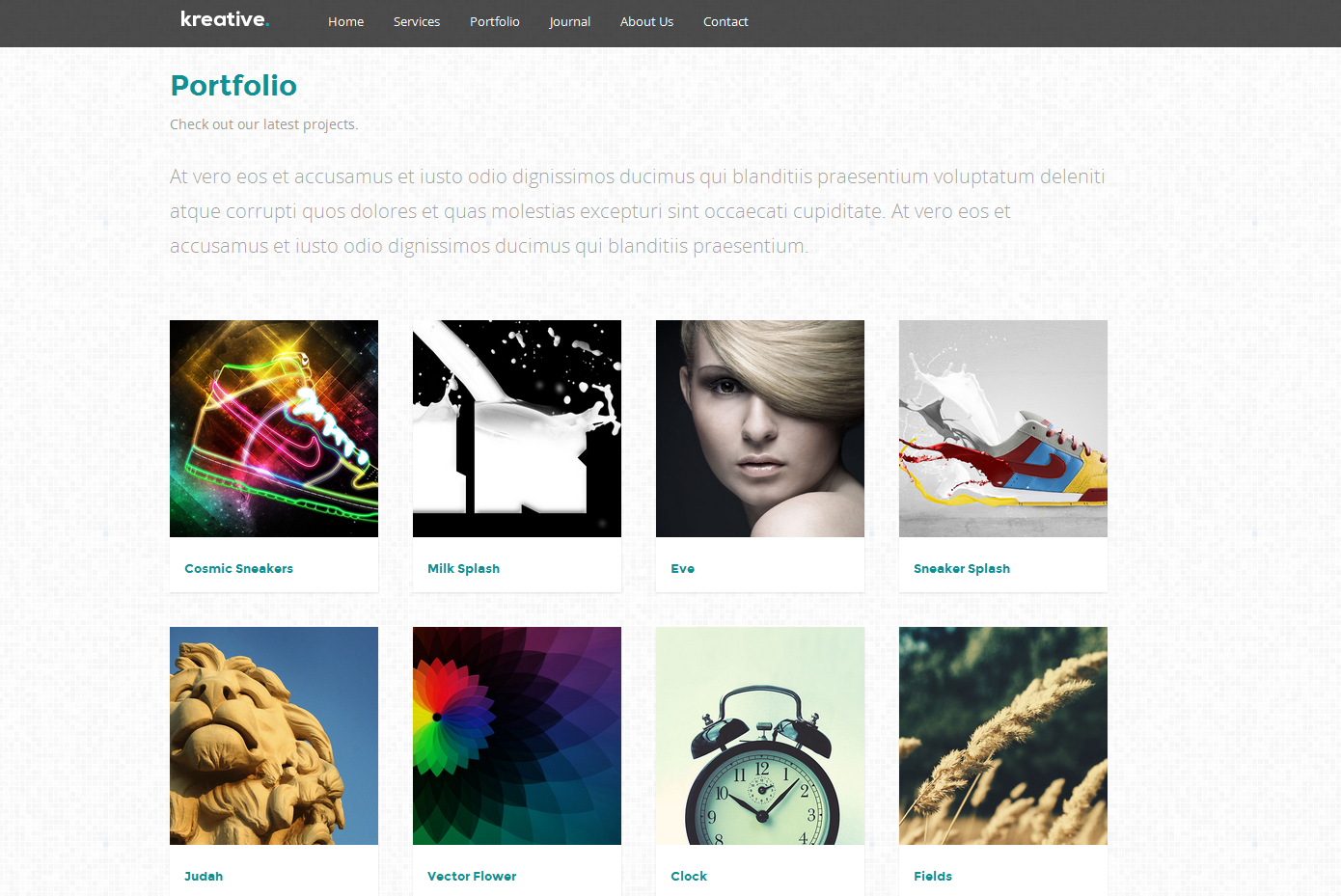
Task: Go to the Services page
Action: (x=417, y=21)
